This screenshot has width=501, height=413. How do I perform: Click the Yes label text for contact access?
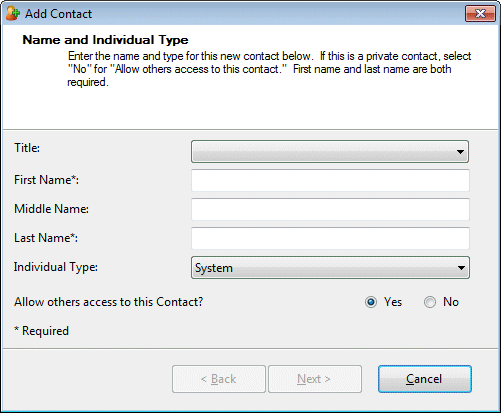(393, 302)
